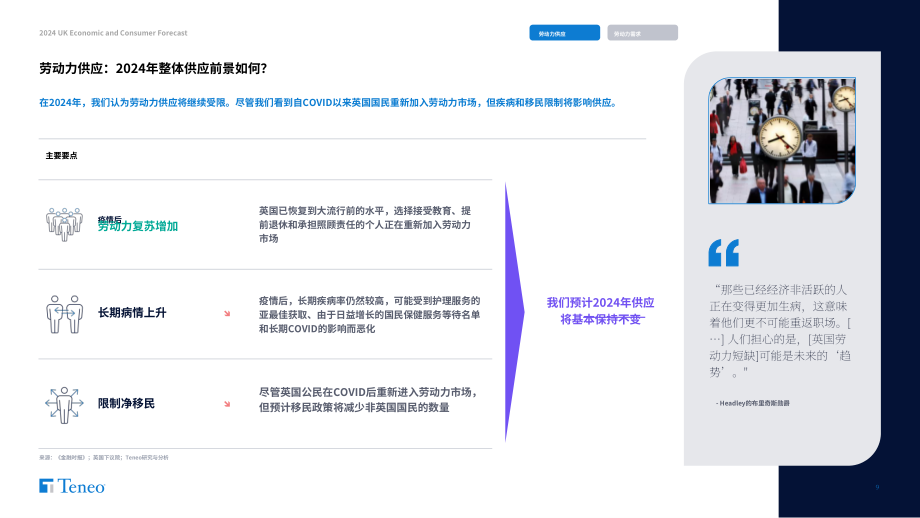Click the purple arrow-shaped divider

514,312
